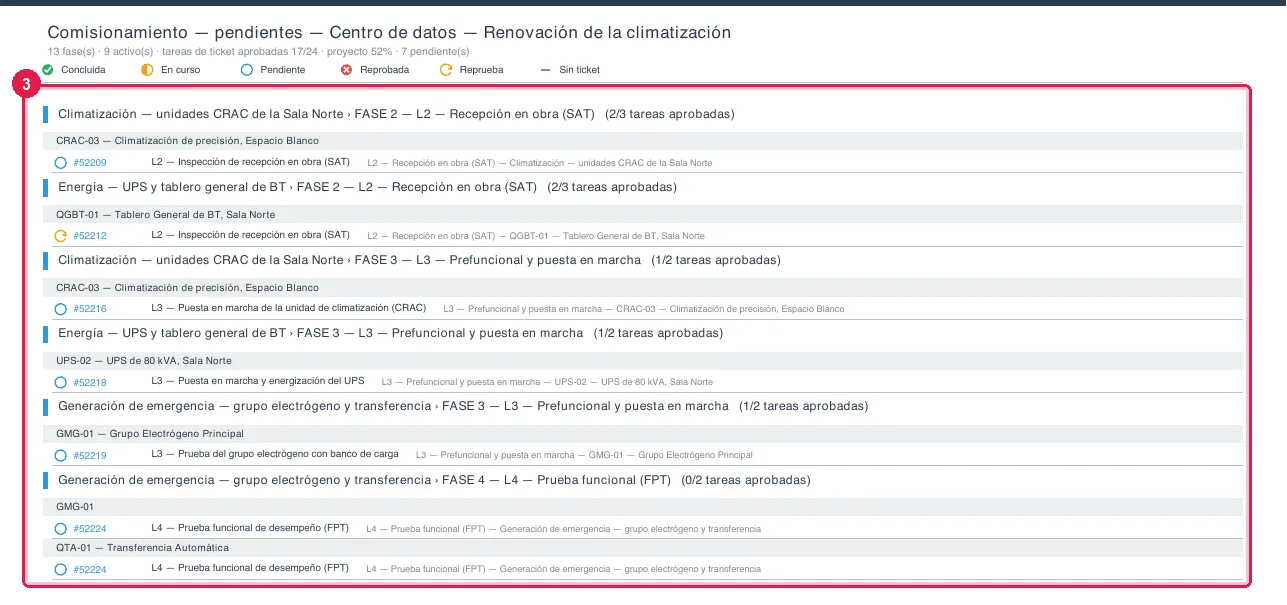Click the L2 Inspección de recepción task in #52209 row
1287x605 pixels.
pos(250,162)
